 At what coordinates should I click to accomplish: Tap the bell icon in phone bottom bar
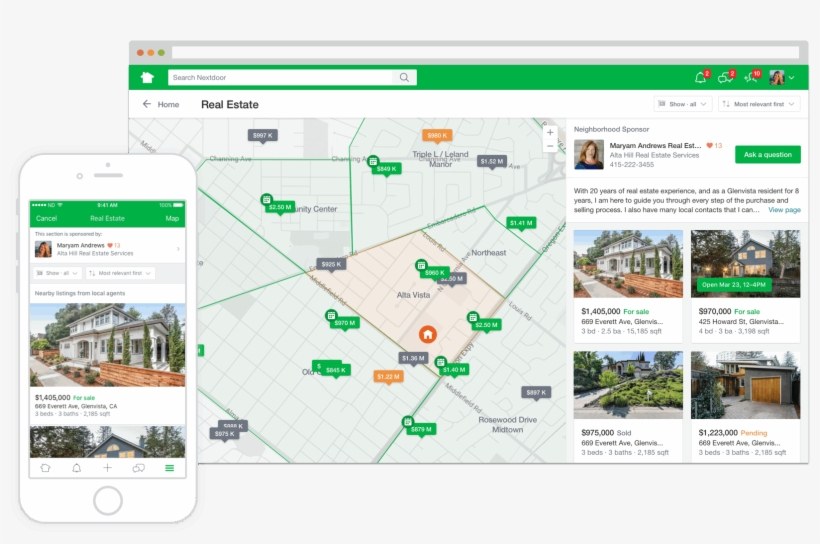(76, 468)
